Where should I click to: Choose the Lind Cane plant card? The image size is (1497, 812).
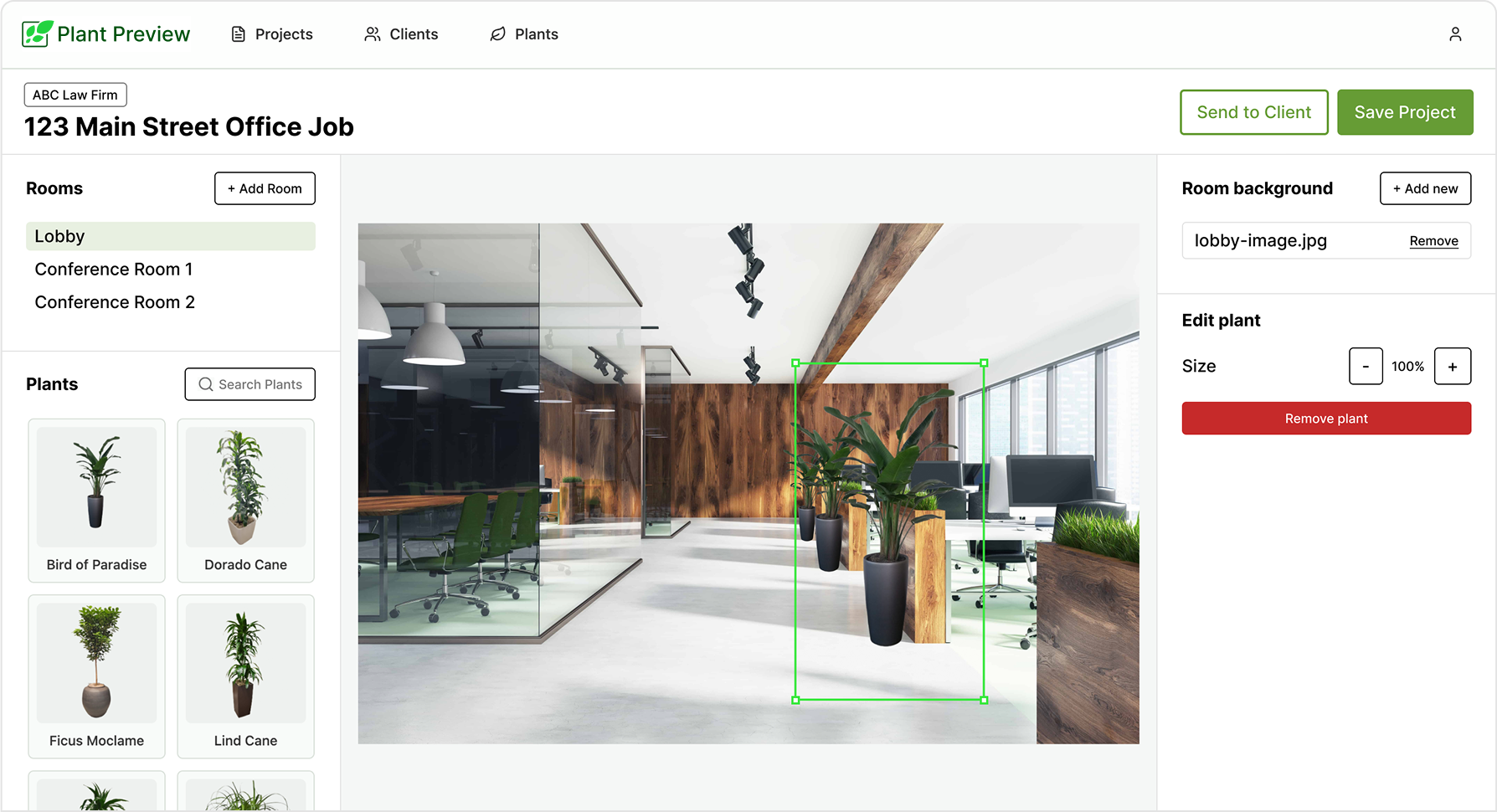(245, 676)
